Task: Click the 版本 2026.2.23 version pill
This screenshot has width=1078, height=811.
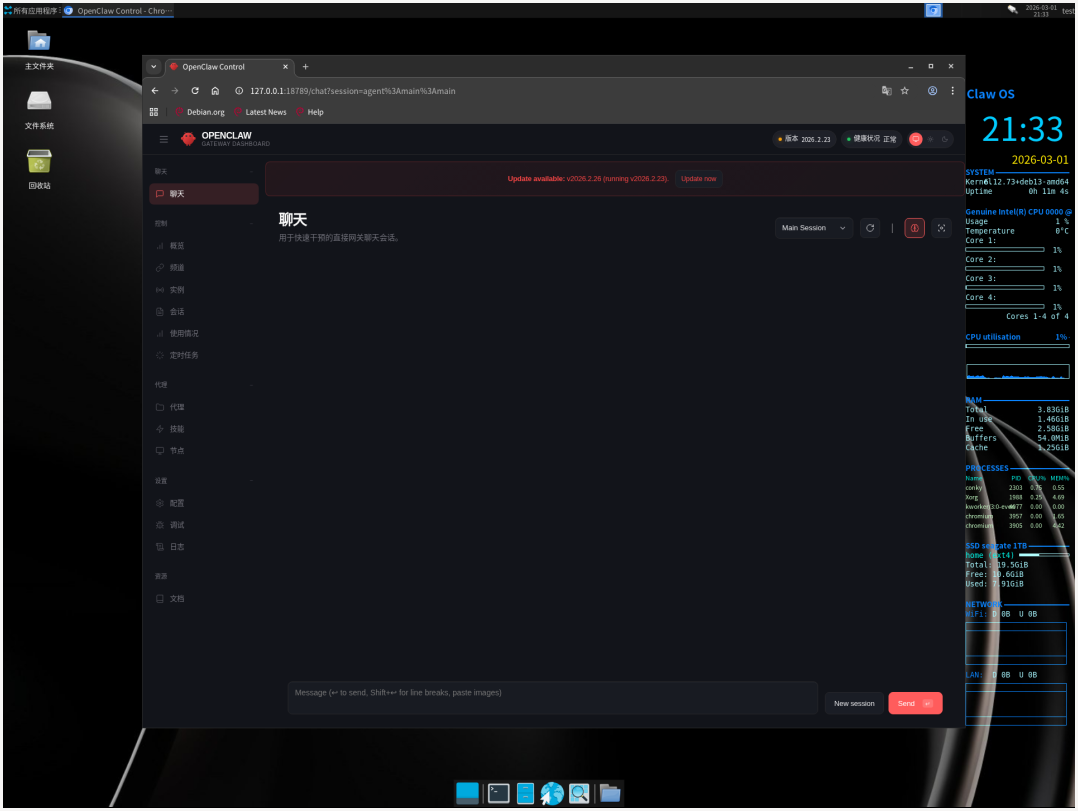Action: [804, 139]
